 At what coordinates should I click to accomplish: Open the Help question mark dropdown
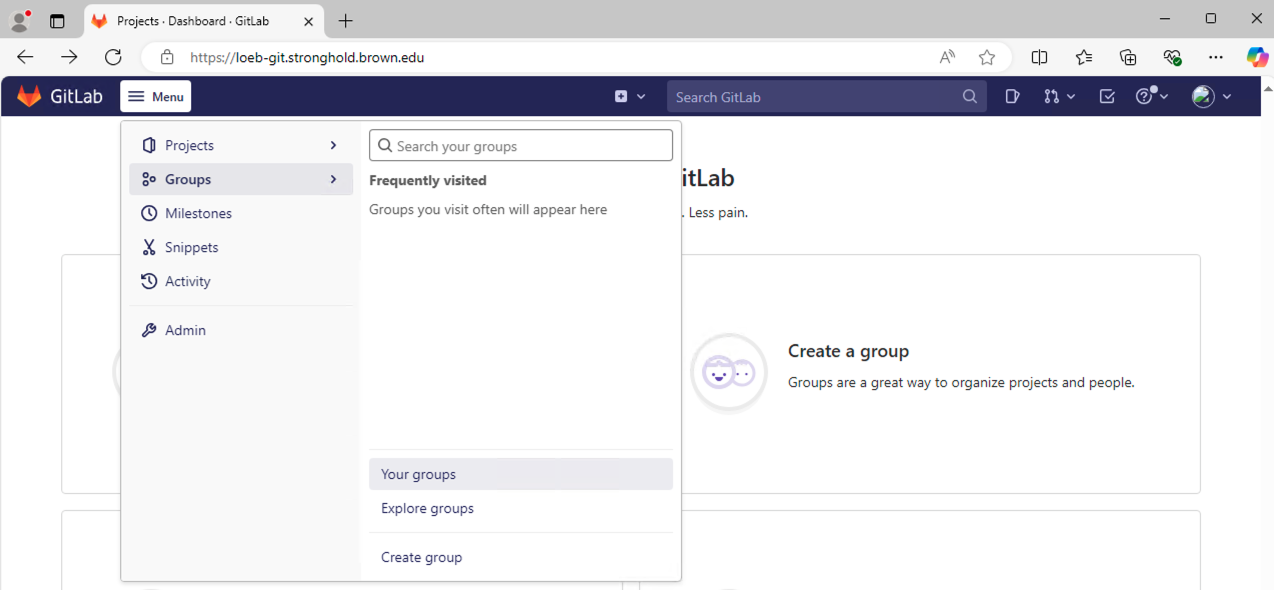tap(1152, 97)
